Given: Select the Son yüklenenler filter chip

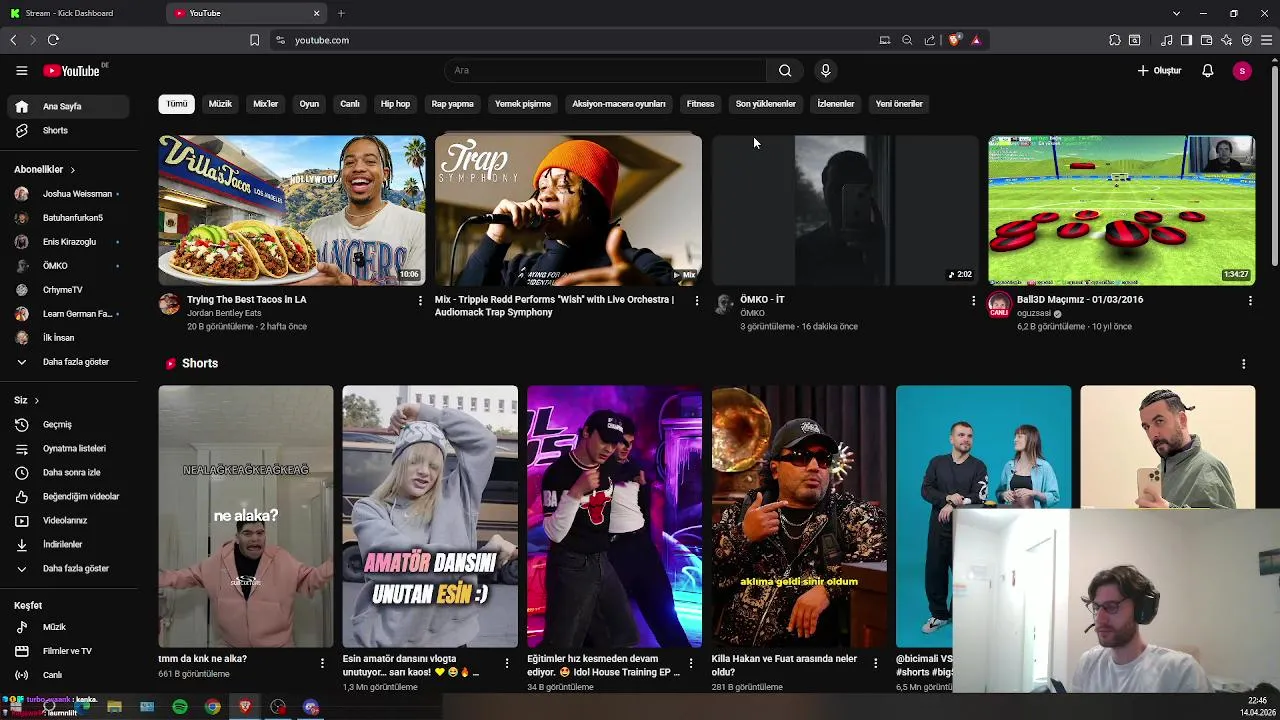Looking at the screenshot, I should click(x=766, y=104).
